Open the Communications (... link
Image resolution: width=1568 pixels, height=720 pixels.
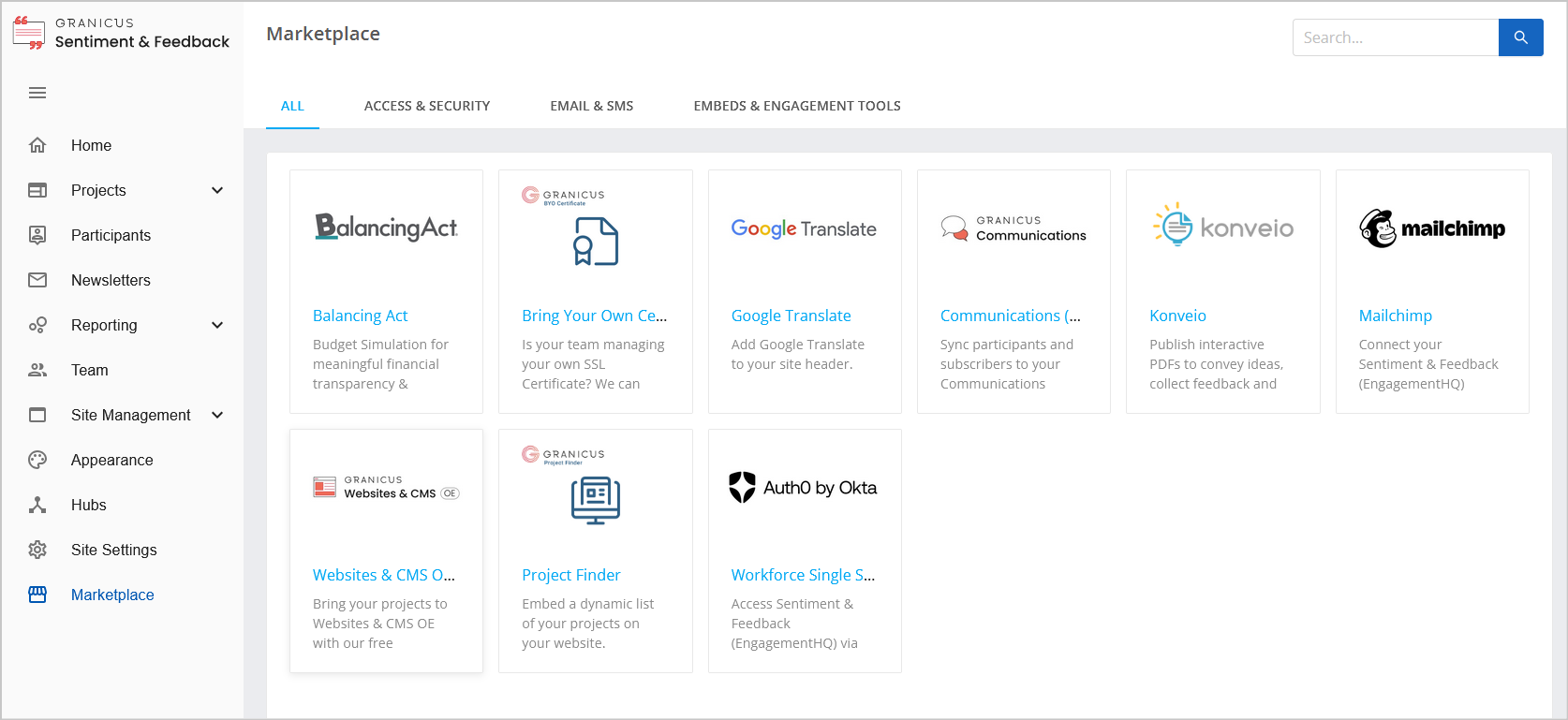click(x=1011, y=316)
